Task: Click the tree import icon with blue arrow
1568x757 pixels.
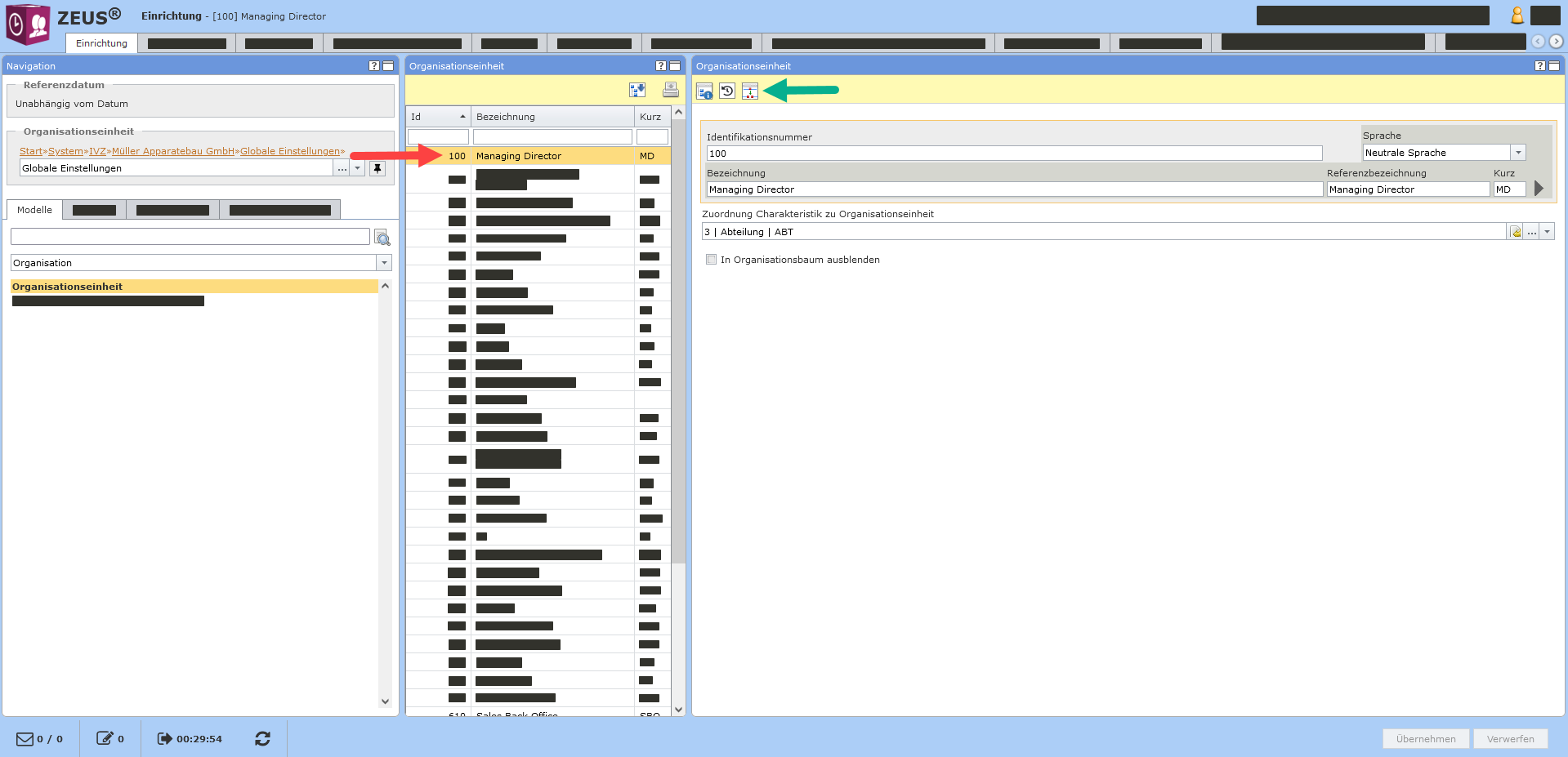Action: (x=637, y=90)
